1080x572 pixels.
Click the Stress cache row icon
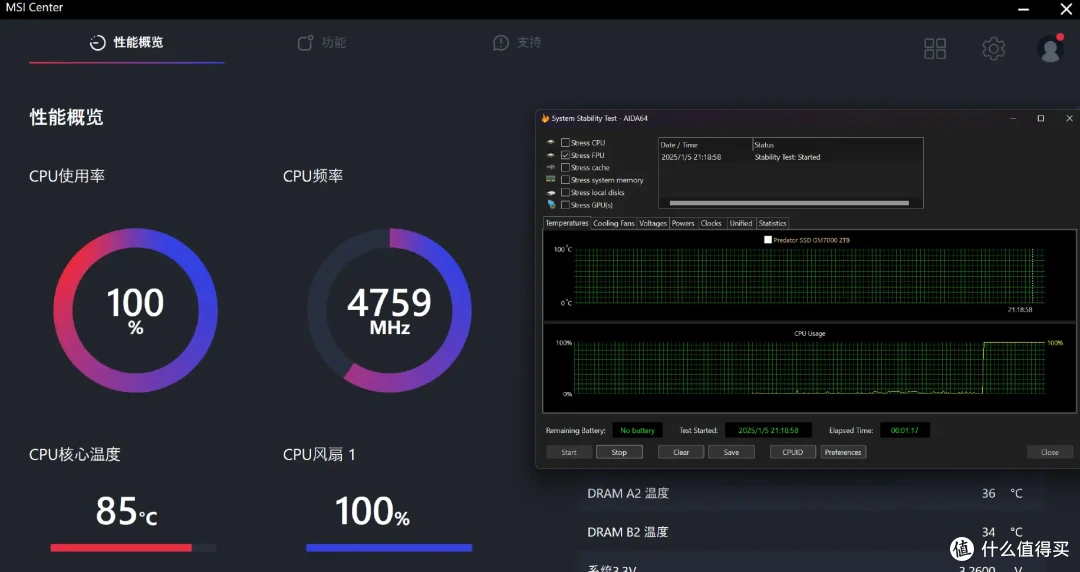[550, 167]
